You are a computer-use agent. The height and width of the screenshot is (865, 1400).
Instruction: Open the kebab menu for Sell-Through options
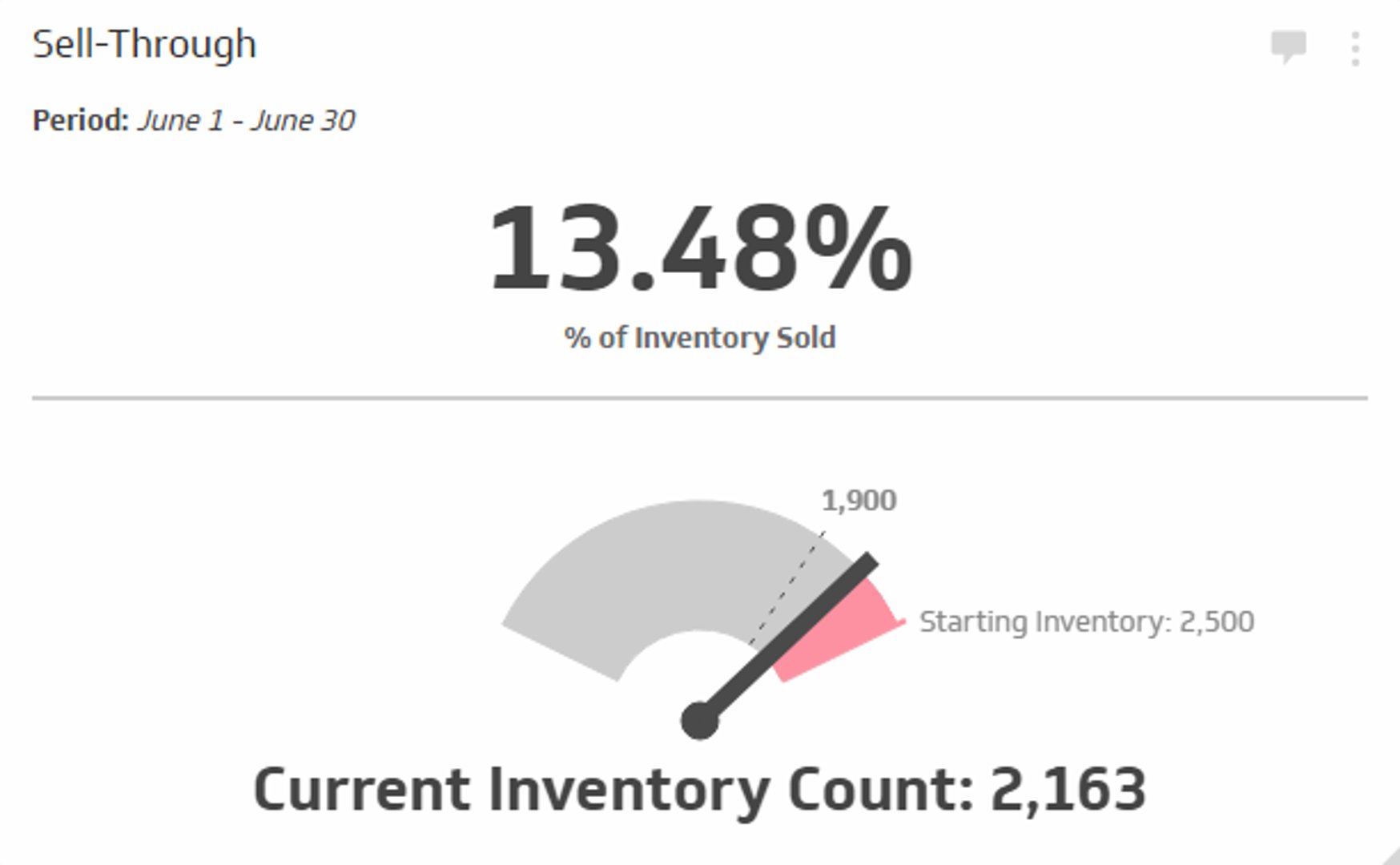(1354, 48)
